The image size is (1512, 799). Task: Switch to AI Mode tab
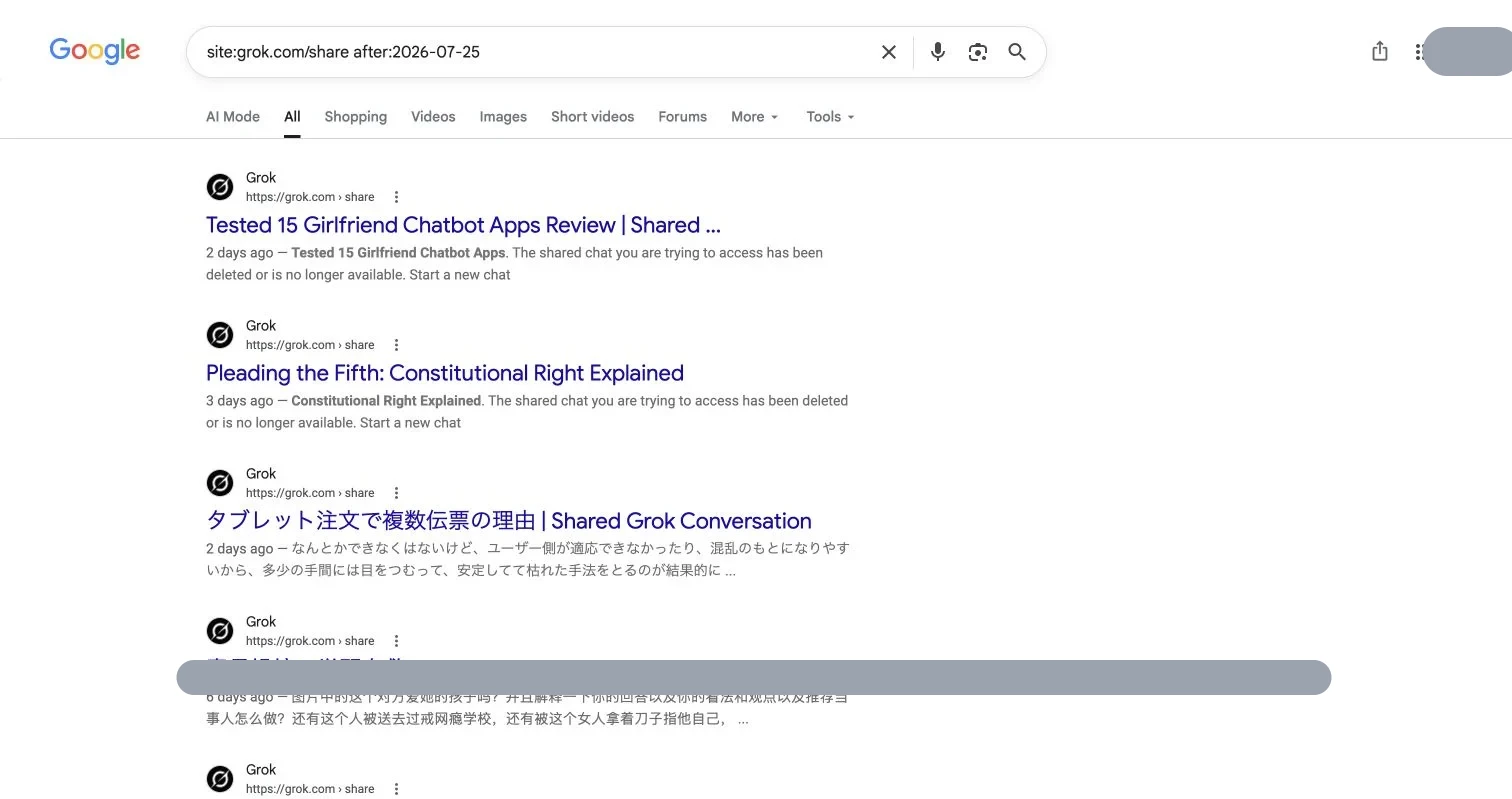tap(233, 117)
